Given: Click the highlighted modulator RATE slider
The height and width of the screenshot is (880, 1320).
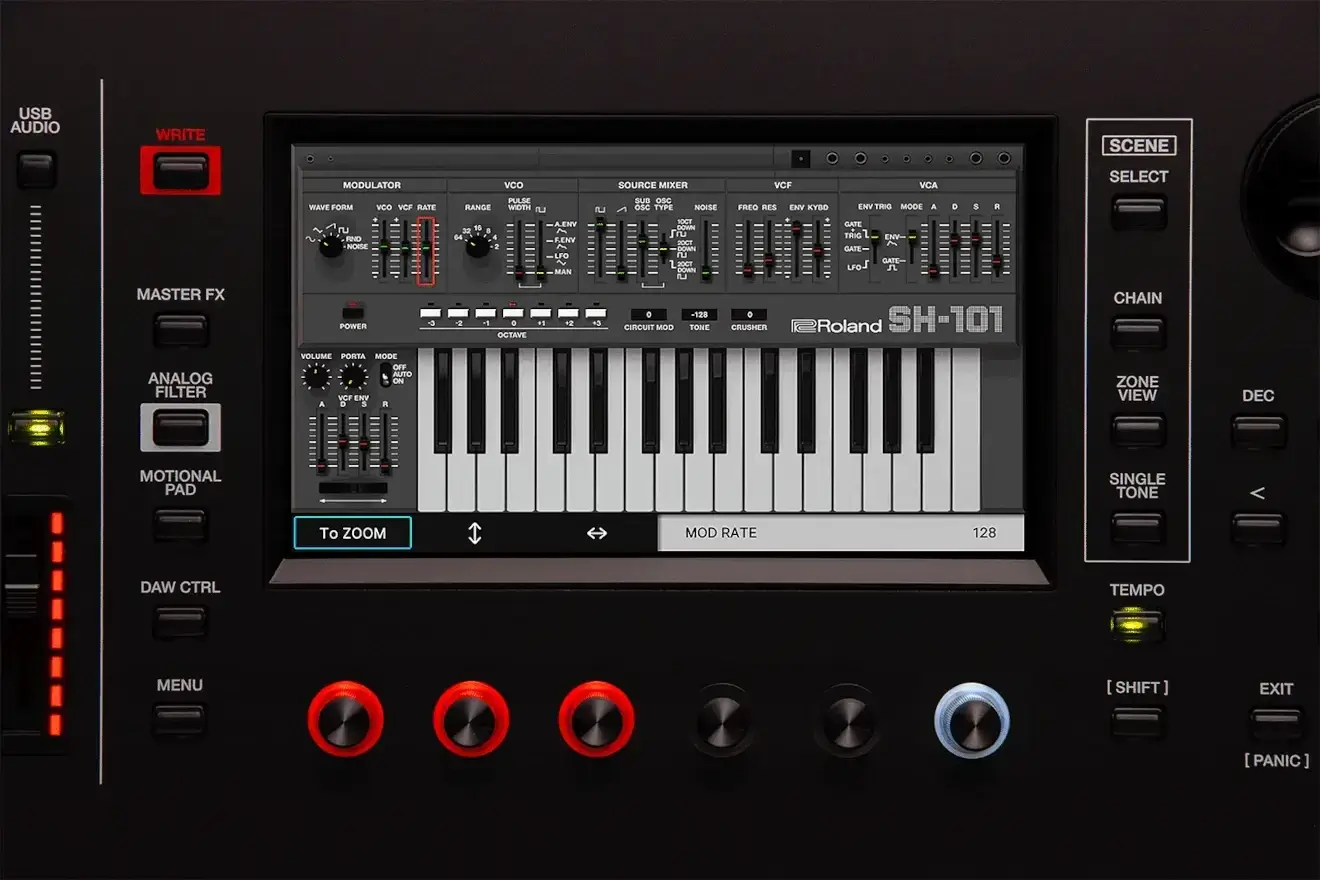Looking at the screenshot, I should [x=427, y=249].
